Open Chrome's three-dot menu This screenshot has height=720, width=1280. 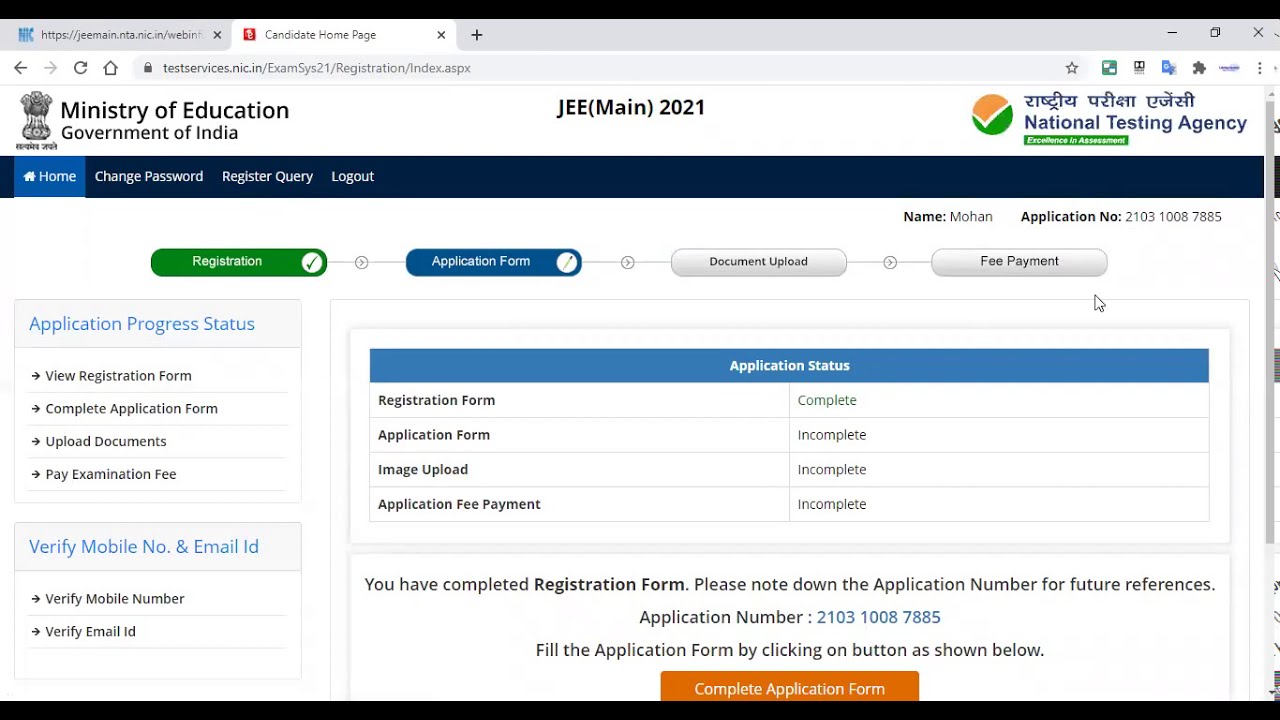click(x=1260, y=68)
